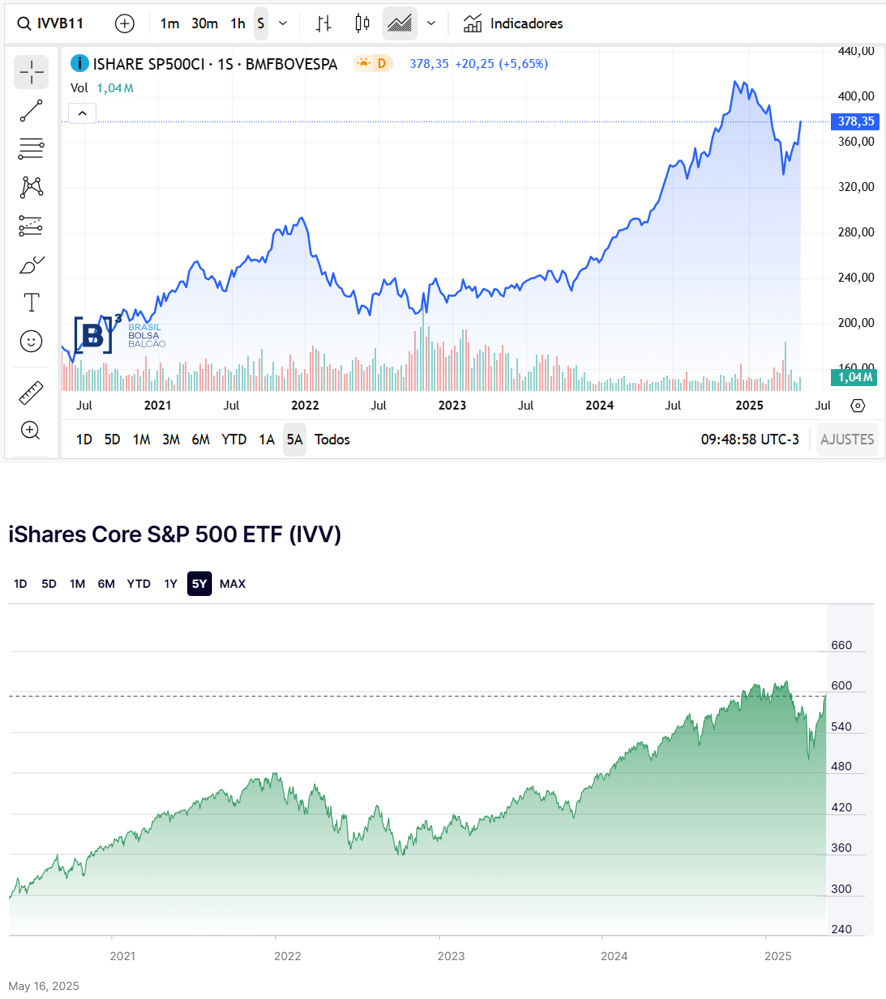Collapse the volume legend with chevron
The image size is (886, 999).
click(x=82, y=113)
